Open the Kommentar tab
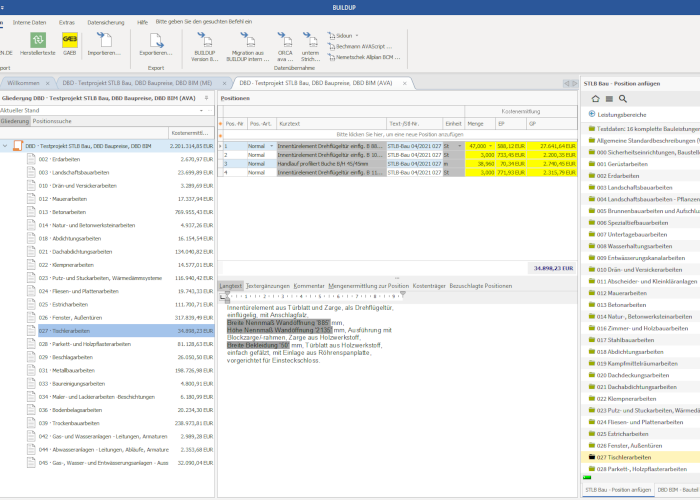Image resolution: width=700 pixels, height=500 pixels. (x=309, y=286)
